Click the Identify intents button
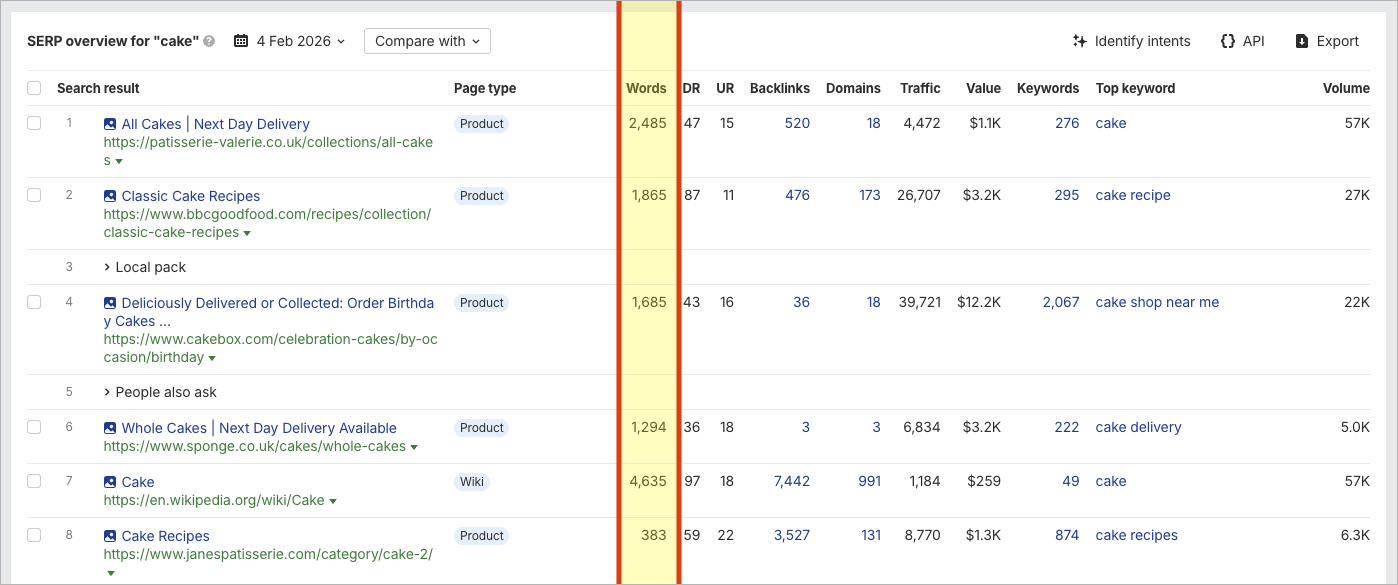The height and width of the screenshot is (585, 1398). [1131, 41]
